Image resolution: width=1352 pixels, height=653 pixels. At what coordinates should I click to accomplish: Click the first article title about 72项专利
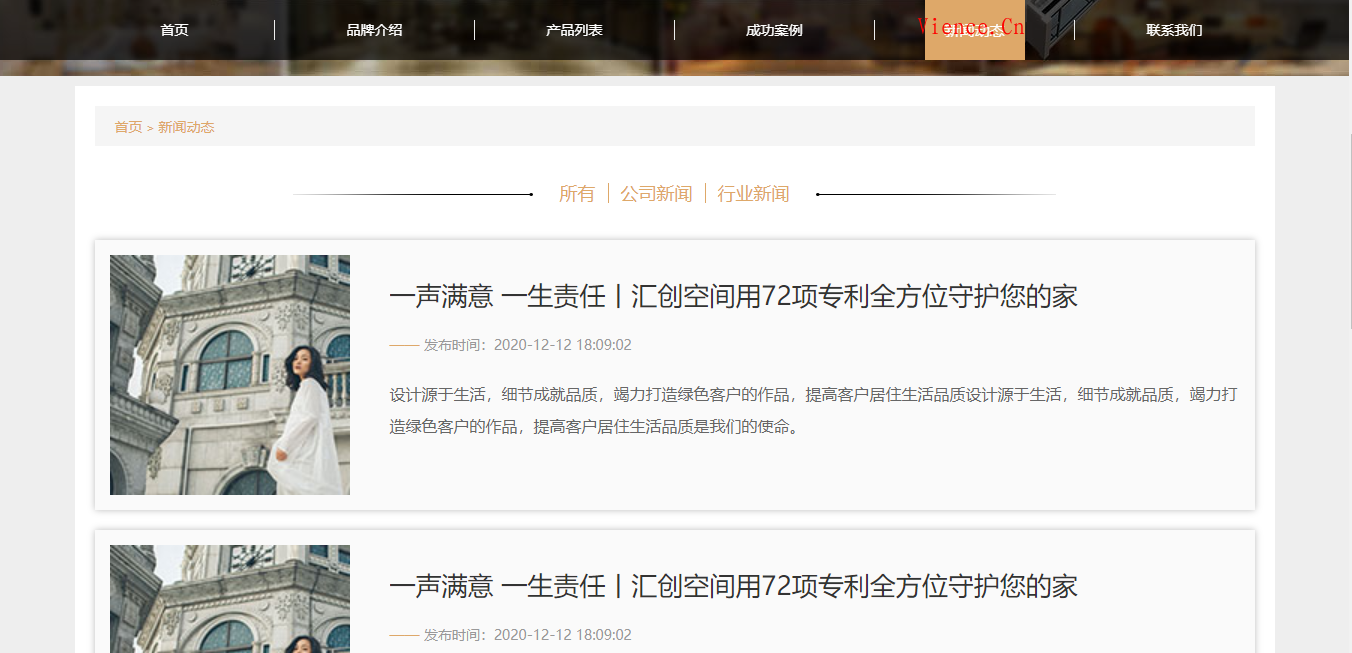[x=733, y=296]
